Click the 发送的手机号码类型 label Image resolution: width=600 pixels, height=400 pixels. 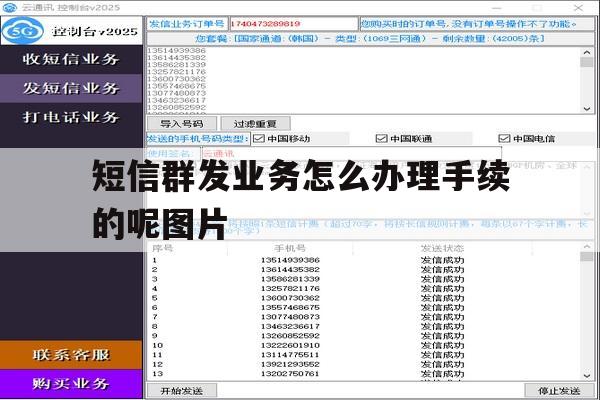(x=198, y=139)
